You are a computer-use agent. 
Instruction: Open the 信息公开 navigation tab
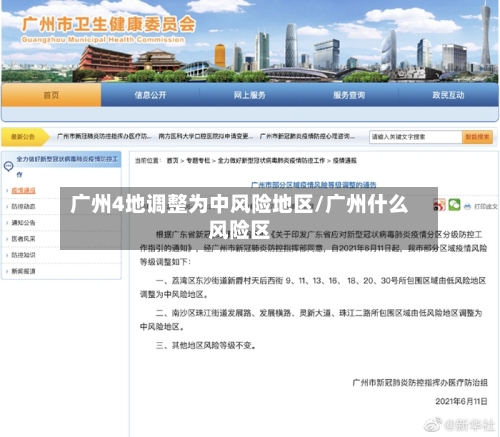click(150, 95)
